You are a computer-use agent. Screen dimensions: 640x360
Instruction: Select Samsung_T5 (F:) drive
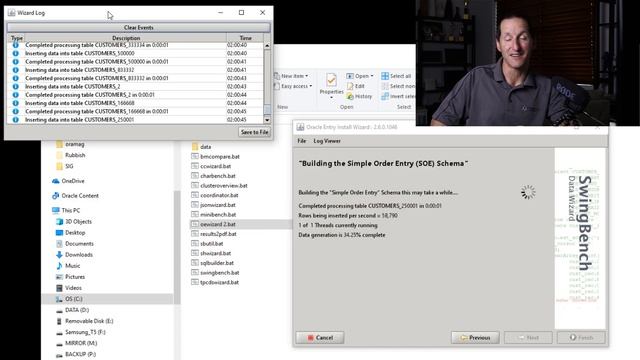[81, 332]
